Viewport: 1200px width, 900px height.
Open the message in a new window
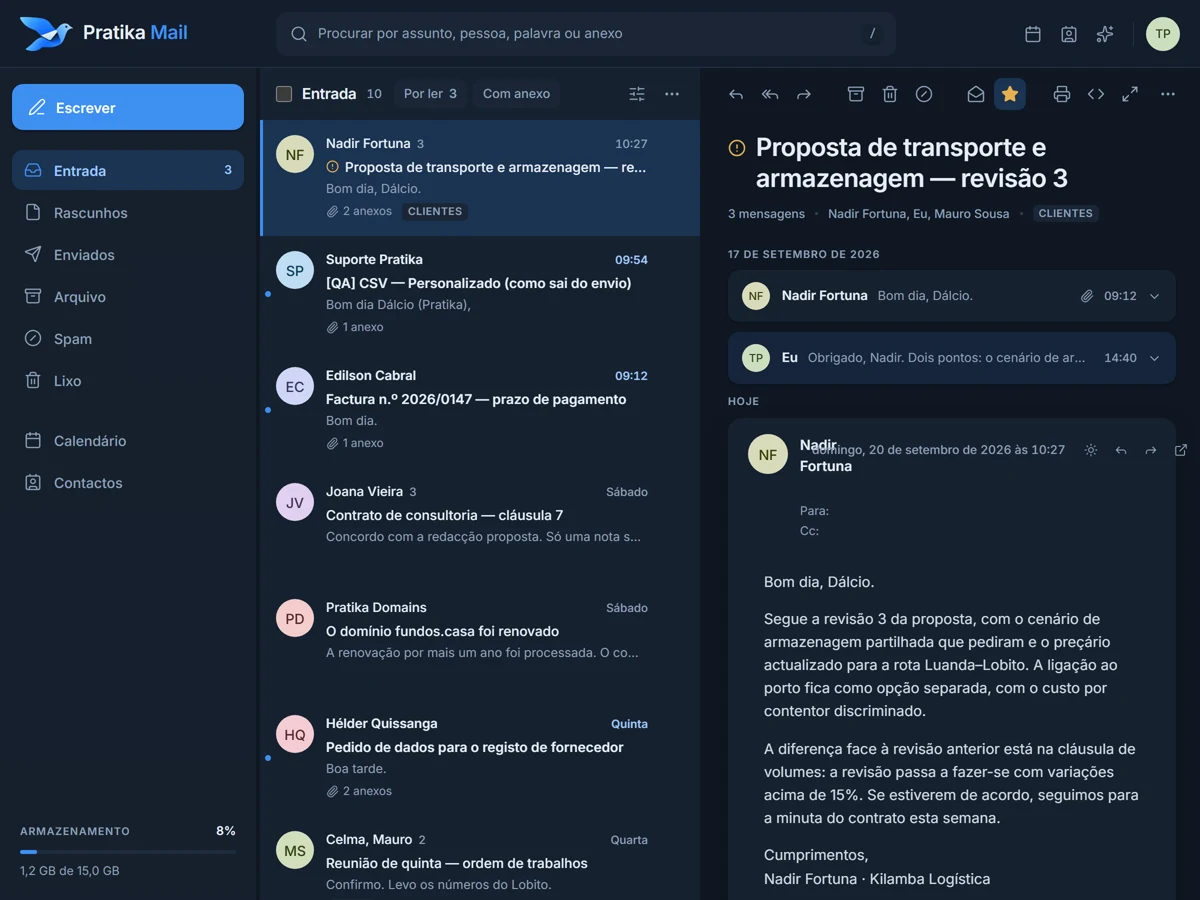(x=1181, y=450)
